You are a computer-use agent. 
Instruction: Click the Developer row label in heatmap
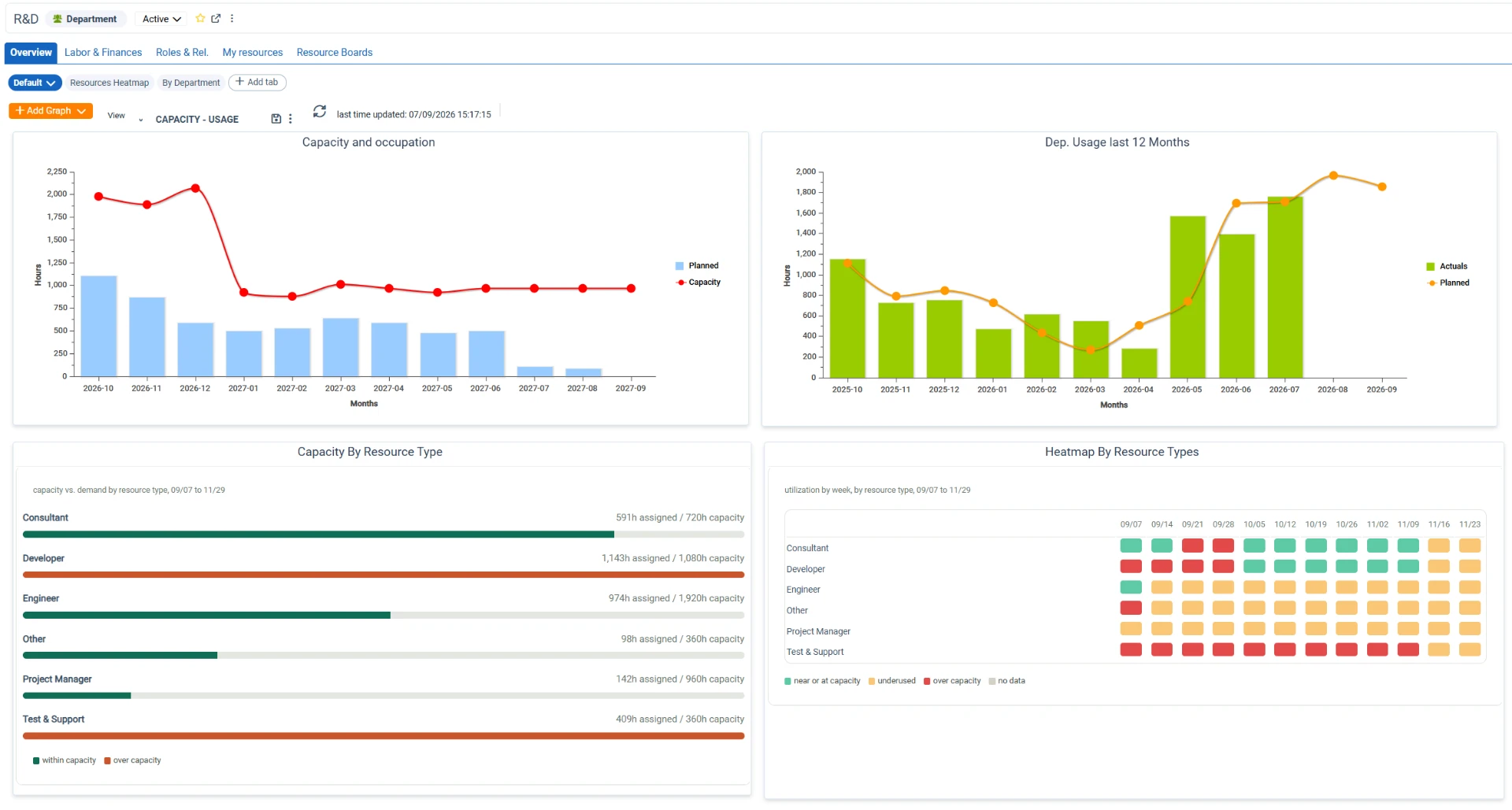click(x=806, y=570)
